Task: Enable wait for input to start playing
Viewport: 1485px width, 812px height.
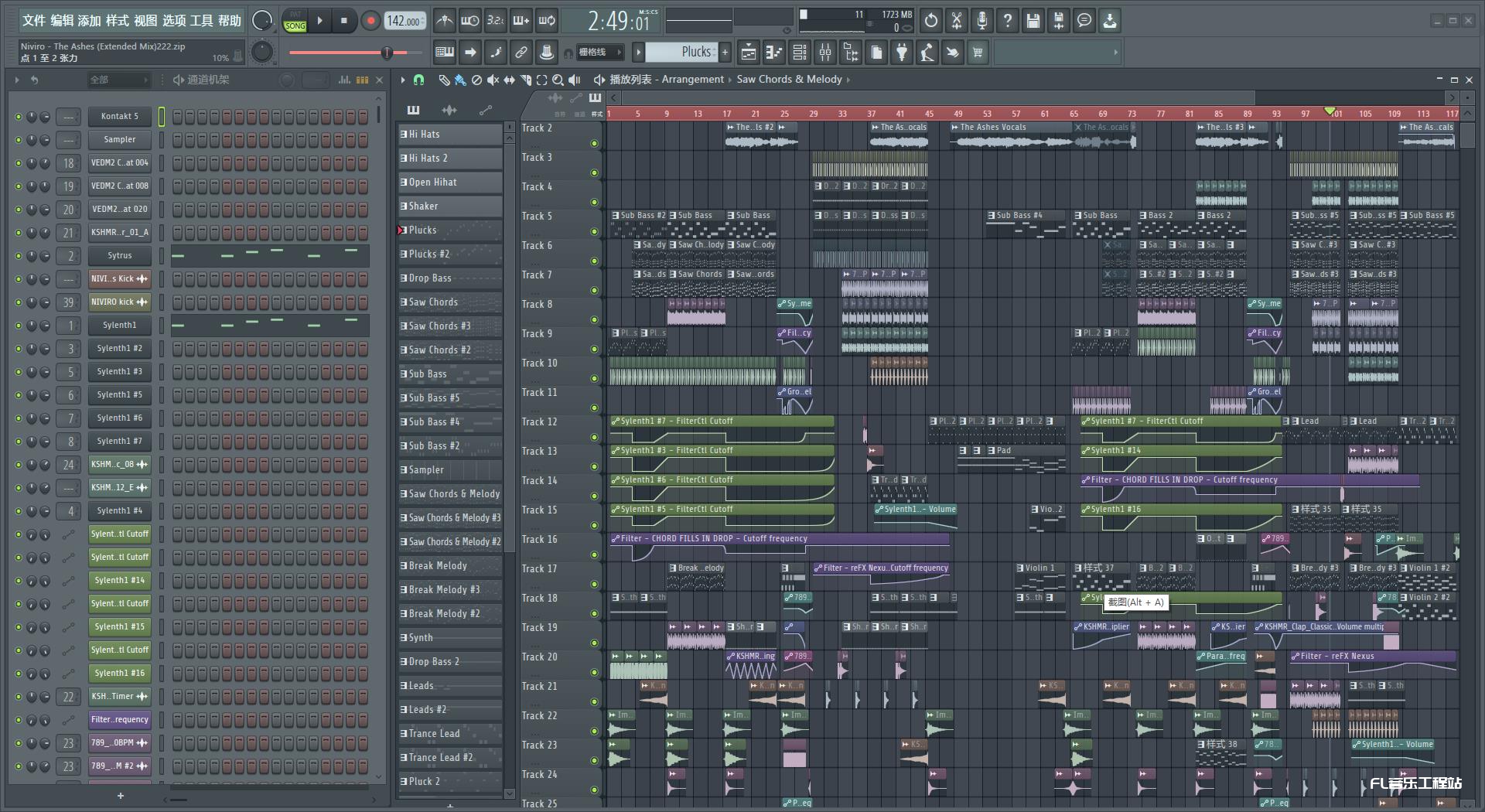Action: click(x=469, y=21)
